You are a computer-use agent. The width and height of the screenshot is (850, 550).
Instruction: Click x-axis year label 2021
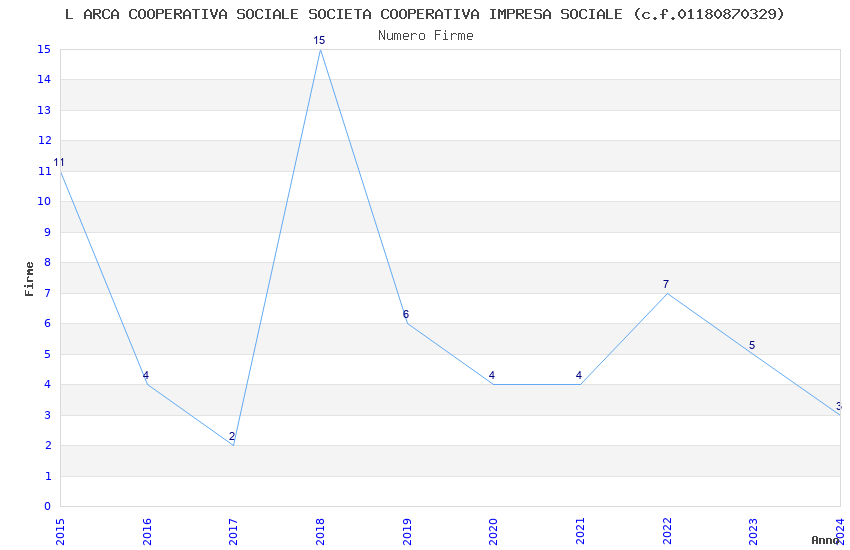(x=580, y=532)
